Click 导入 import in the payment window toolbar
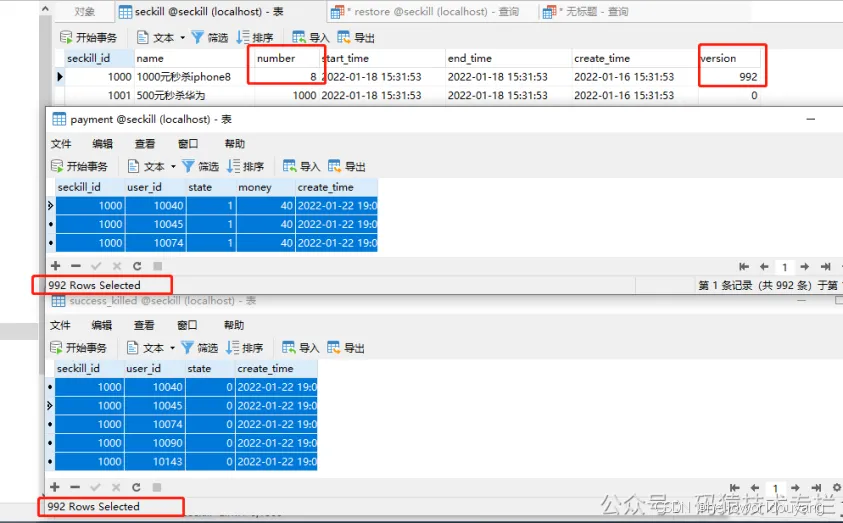The width and height of the screenshot is (843, 523). tap(302, 166)
